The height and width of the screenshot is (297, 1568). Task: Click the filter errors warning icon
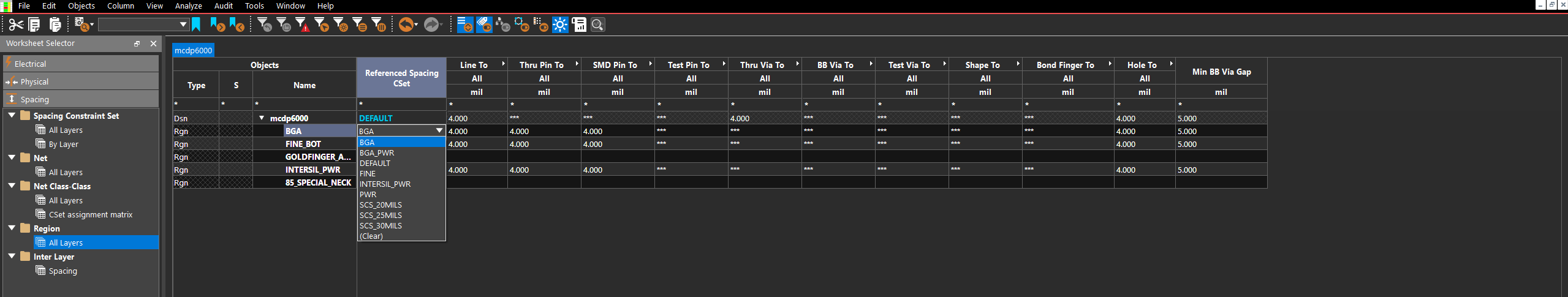pyautogui.click(x=302, y=24)
